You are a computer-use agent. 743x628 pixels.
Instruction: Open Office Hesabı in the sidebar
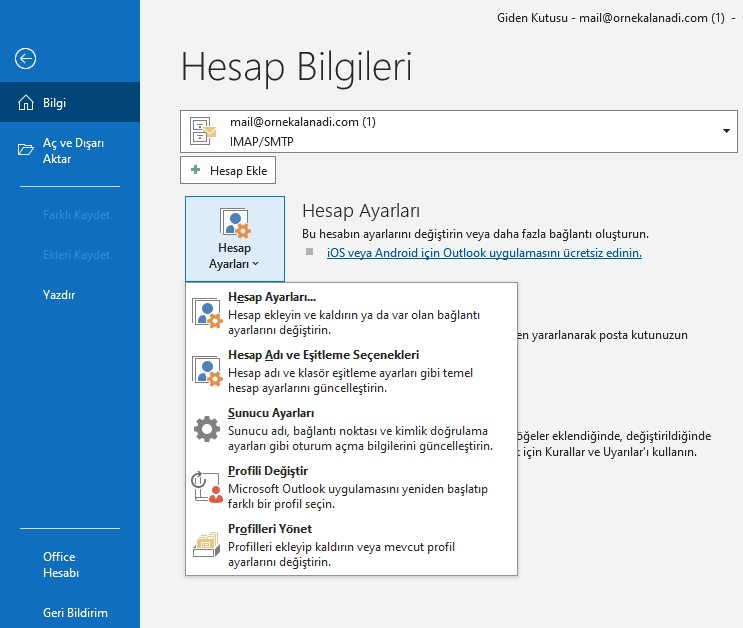click(x=59, y=565)
